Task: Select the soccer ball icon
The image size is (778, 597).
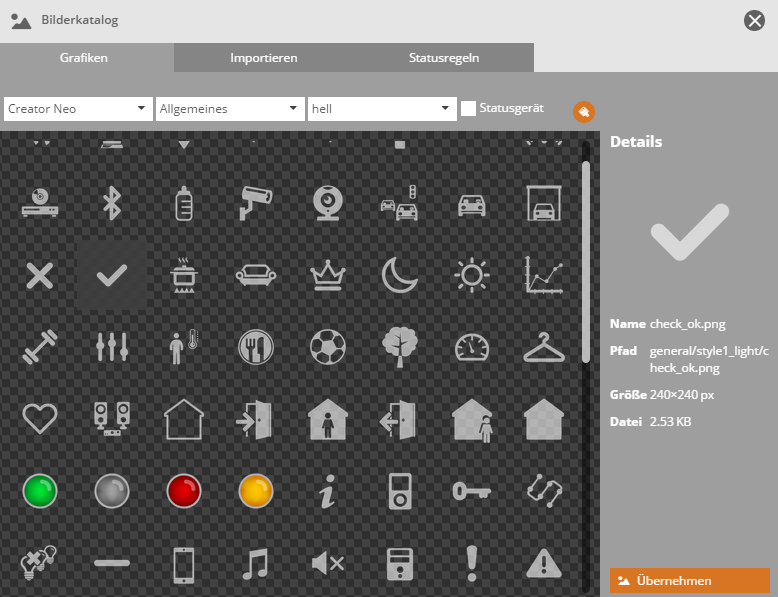Action: coord(327,346)
